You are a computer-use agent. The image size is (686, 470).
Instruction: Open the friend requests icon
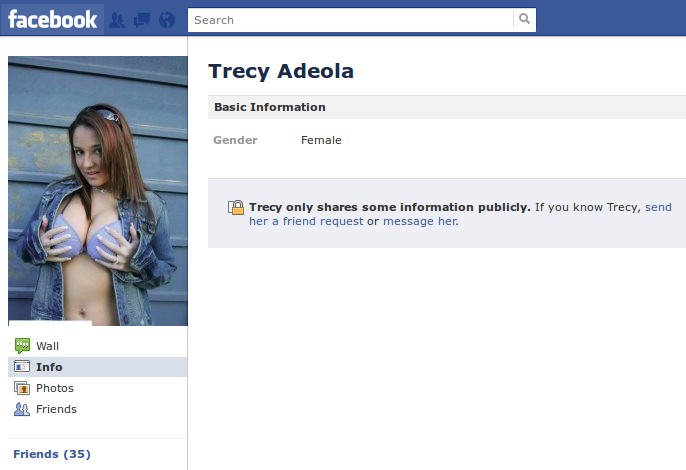click(x=117, y=20)
